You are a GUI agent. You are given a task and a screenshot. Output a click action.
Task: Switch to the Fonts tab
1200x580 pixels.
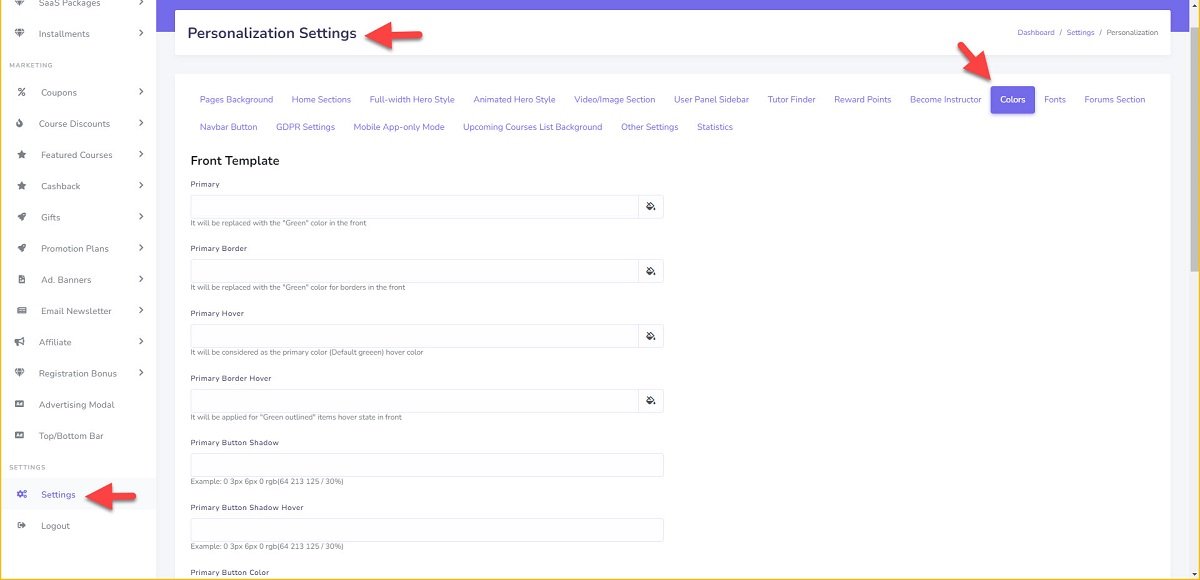click(1054, 100)
